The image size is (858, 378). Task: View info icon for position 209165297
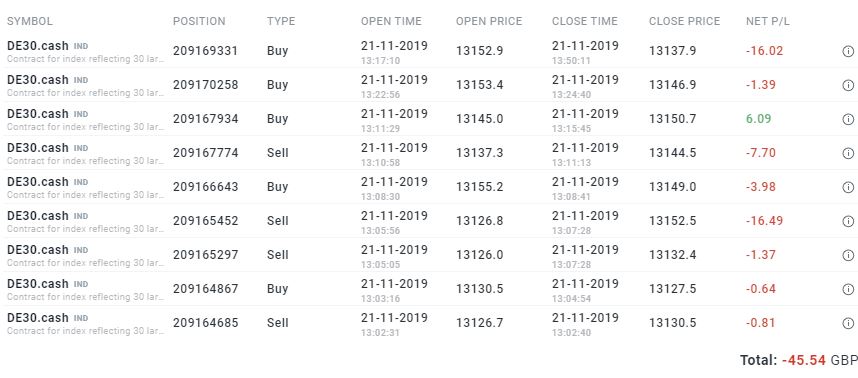pyautogui.click(x=848, y=255)
